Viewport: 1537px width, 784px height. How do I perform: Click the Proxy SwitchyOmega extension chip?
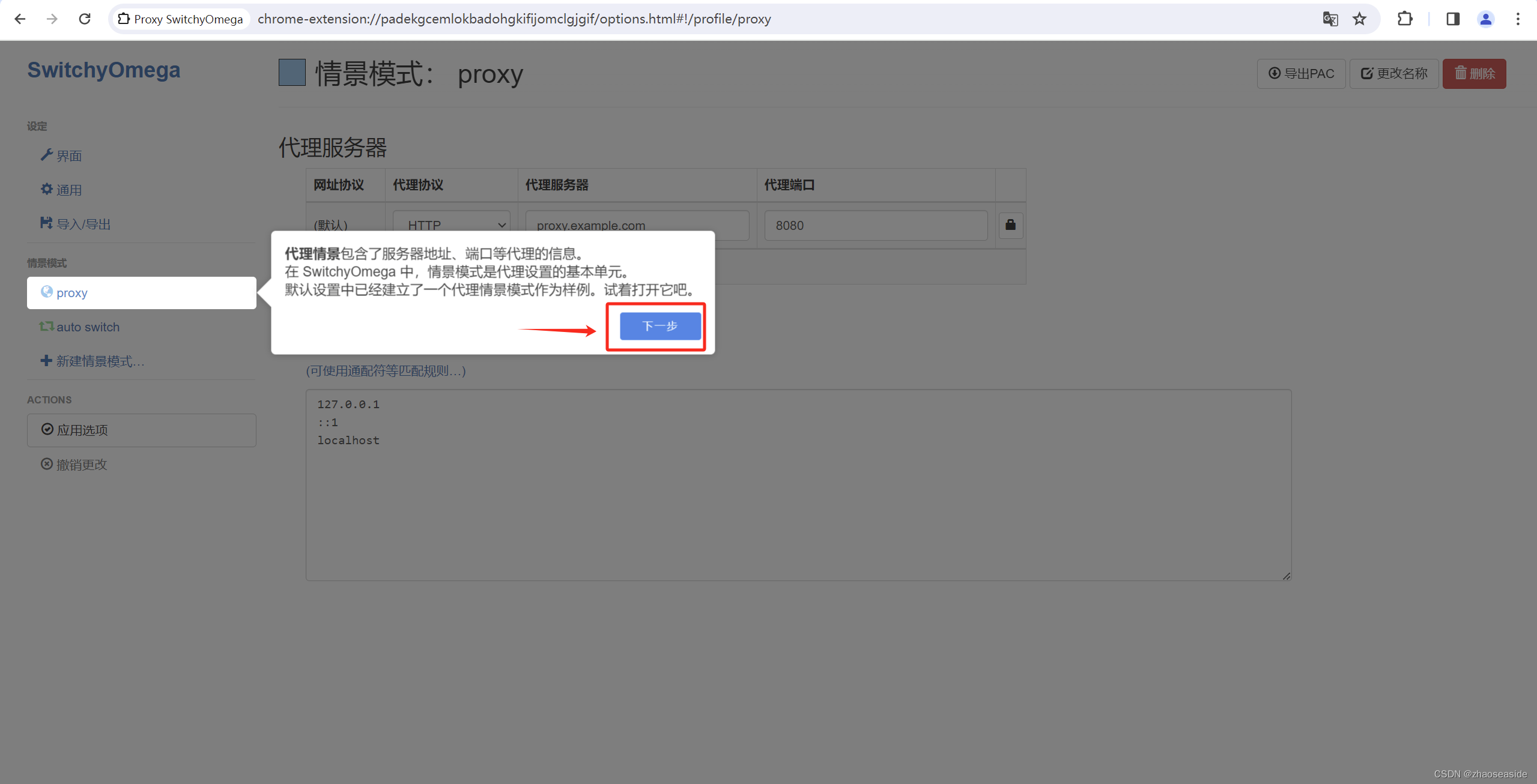pos(181,19)
